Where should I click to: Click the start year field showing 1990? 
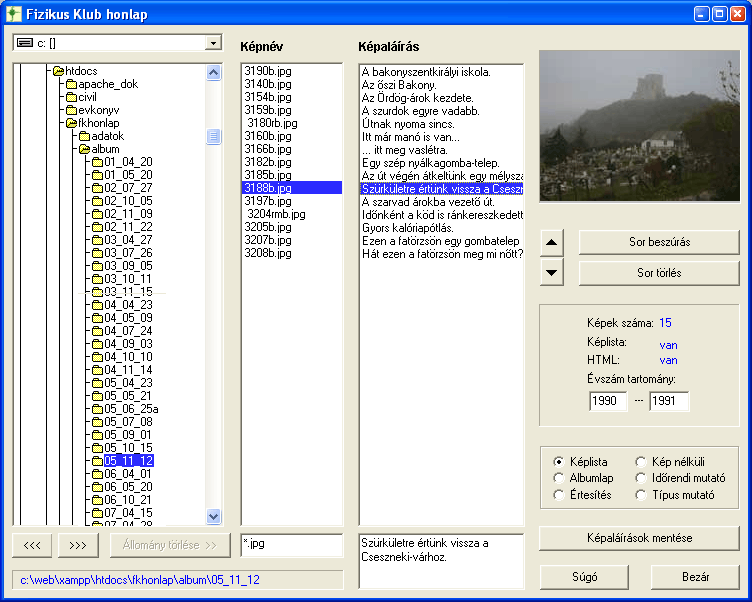(608, 401)
